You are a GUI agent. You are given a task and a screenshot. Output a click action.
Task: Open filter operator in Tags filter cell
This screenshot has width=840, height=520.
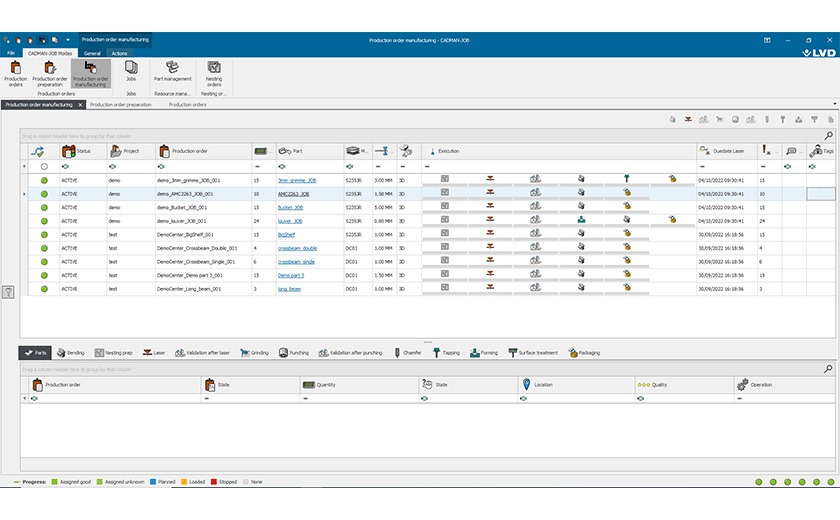[x=812, y=167]
